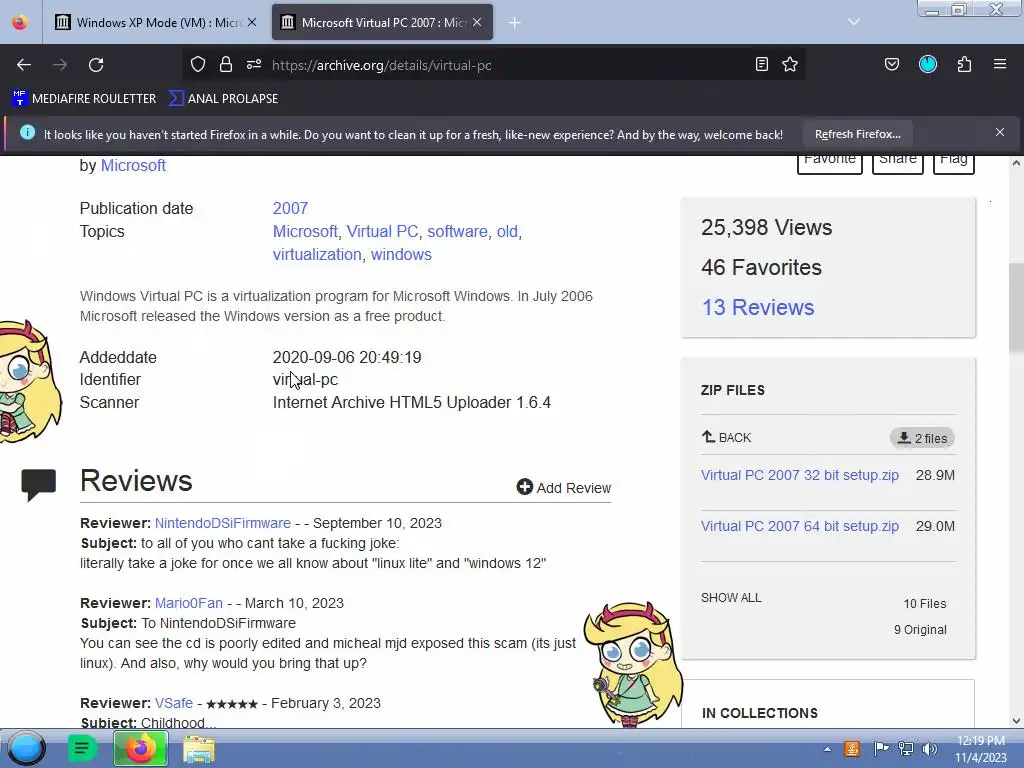1024x768 pixels.
Task: Click the scrollbar up arrow
Action: [1016, 163]
